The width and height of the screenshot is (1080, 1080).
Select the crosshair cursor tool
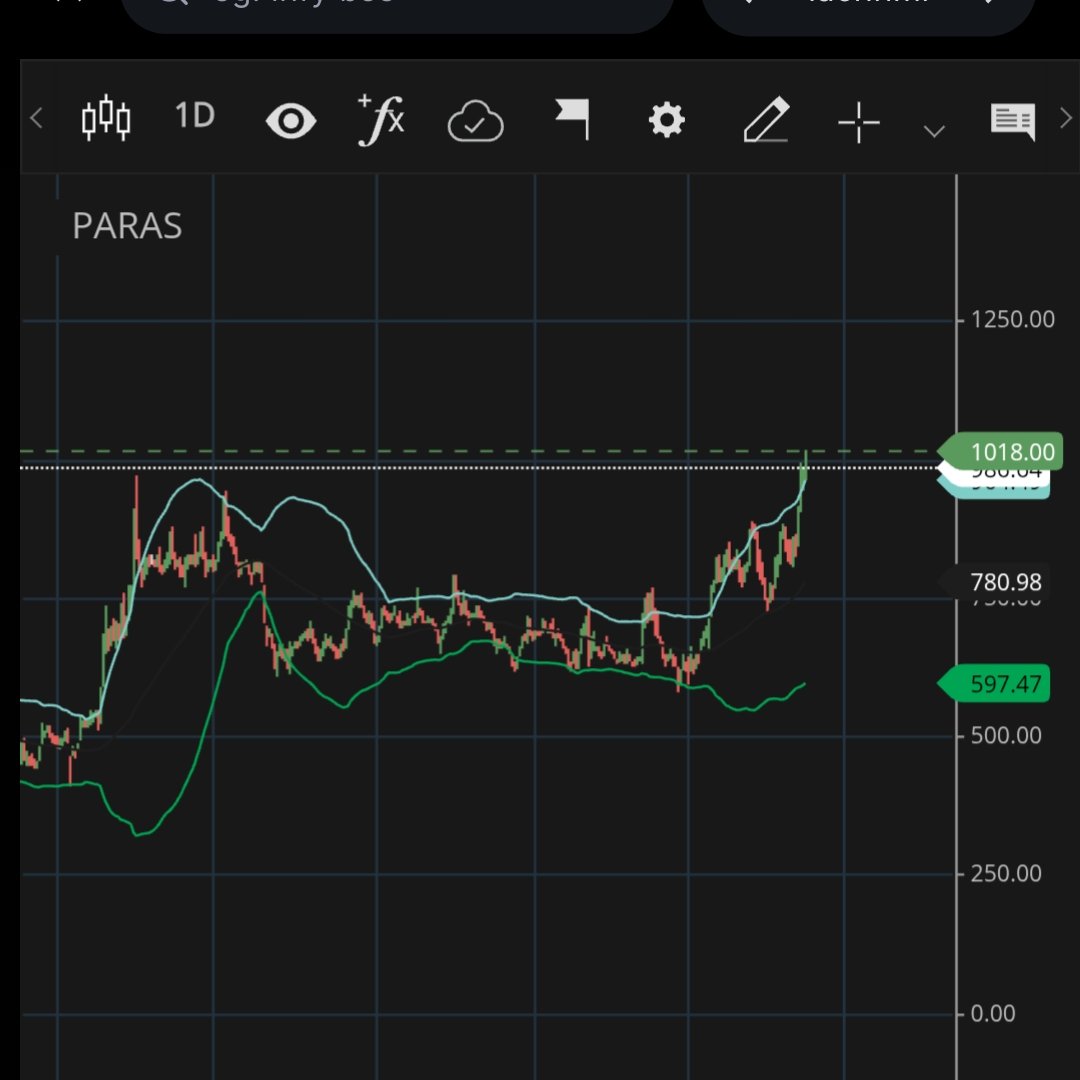click(x=859, y=123)
